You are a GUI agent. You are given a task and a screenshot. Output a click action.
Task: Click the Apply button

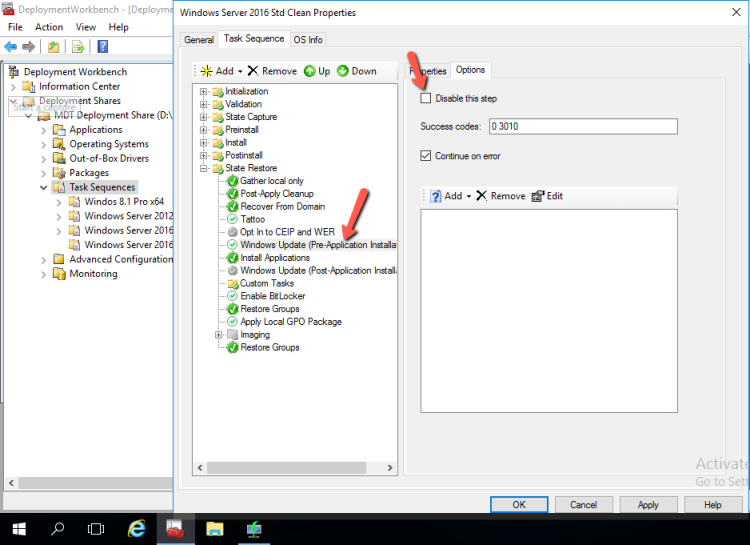point(647,505)
